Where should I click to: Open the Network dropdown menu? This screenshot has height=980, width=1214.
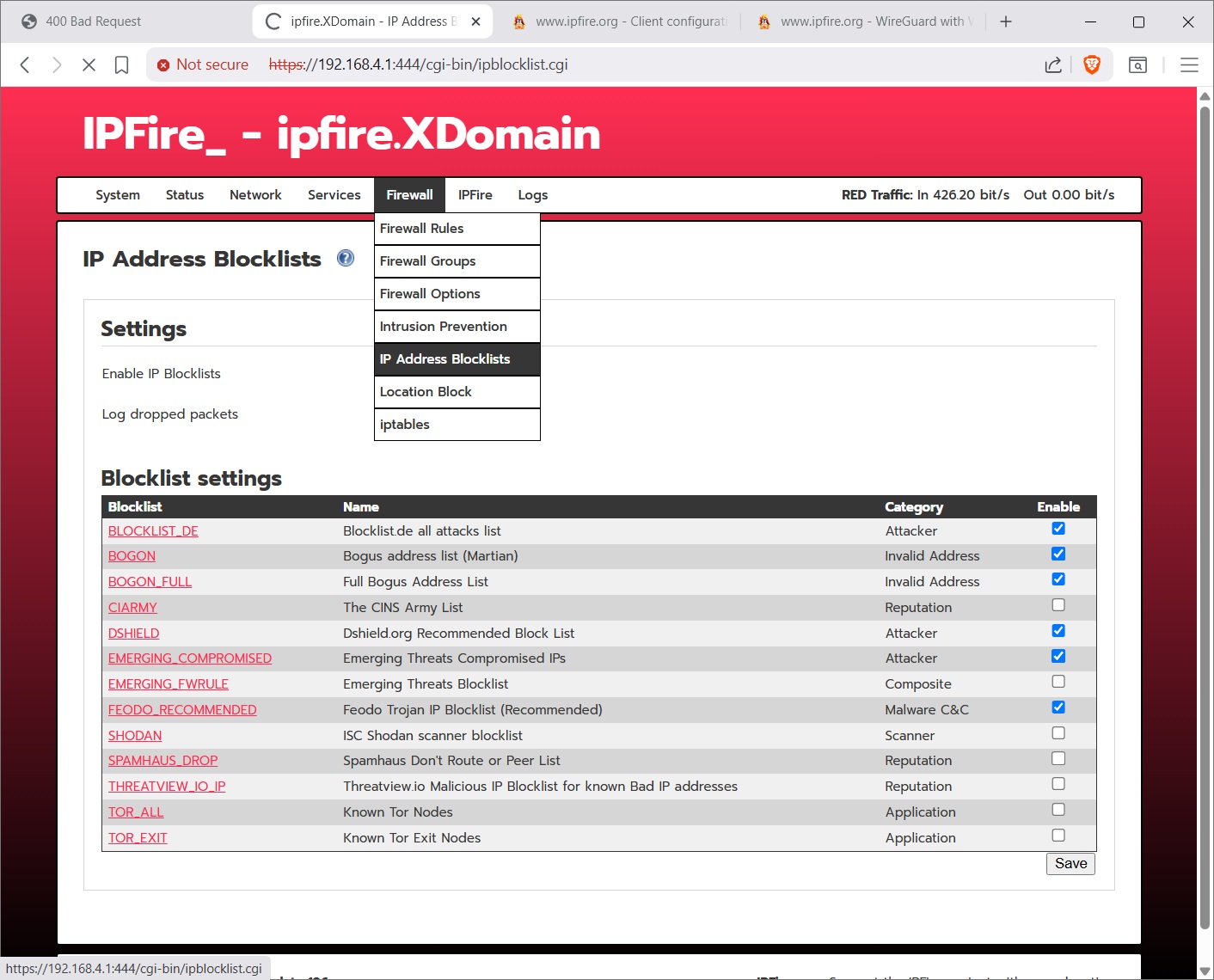(255, 195)
